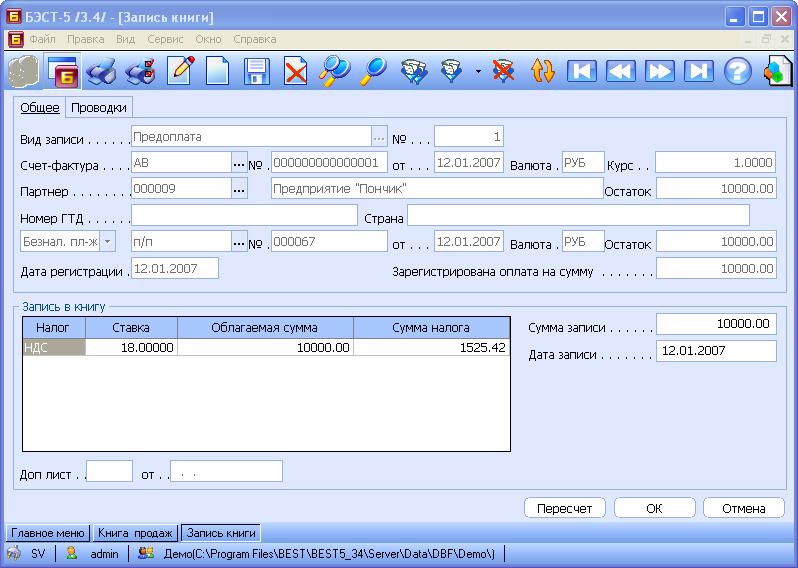Open lookup next to Счет-фактура АВ

(x=239, y=163)
